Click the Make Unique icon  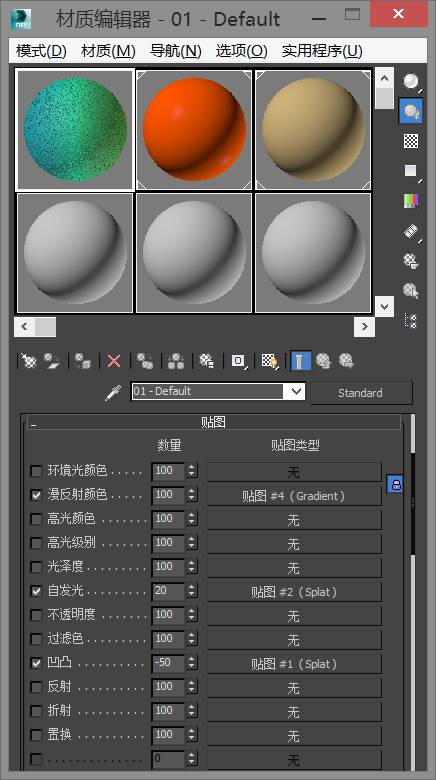[x=176, y=361]
